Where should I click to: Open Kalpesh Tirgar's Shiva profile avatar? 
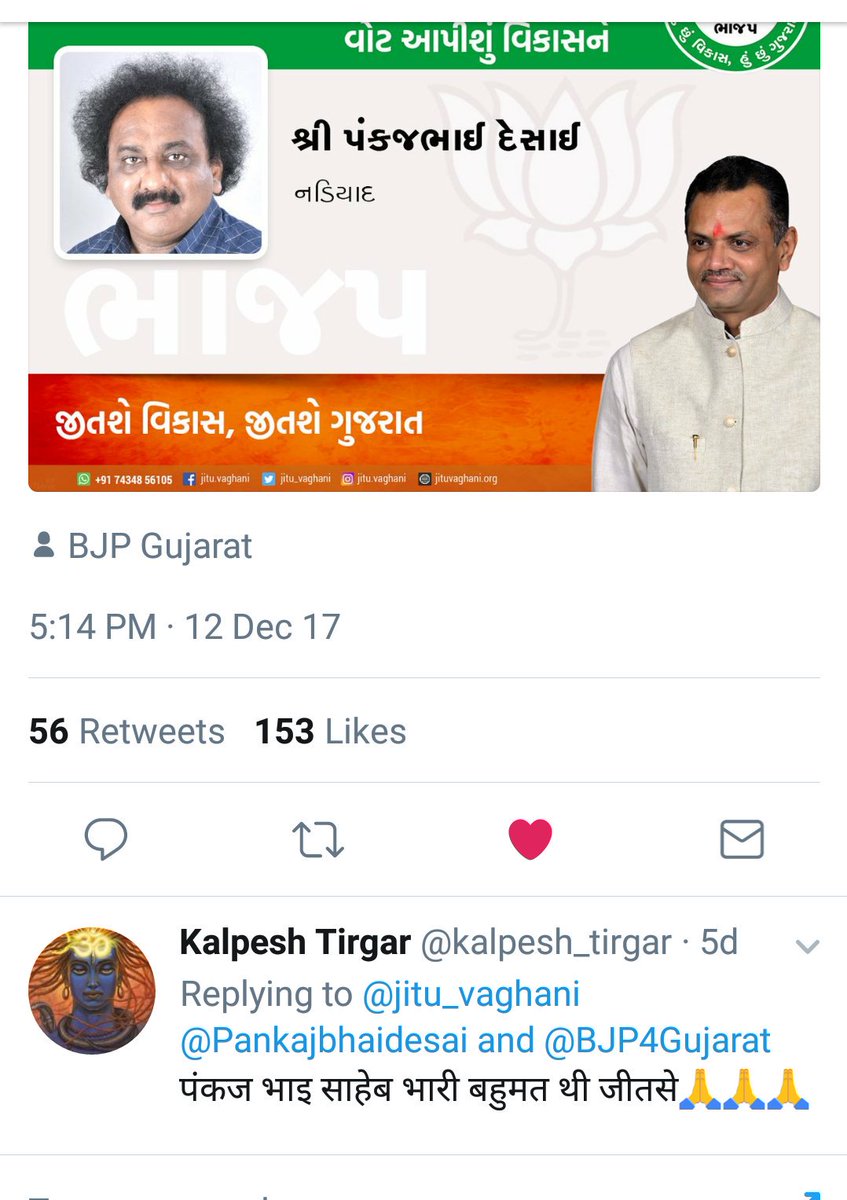click(x=91, y=990)
